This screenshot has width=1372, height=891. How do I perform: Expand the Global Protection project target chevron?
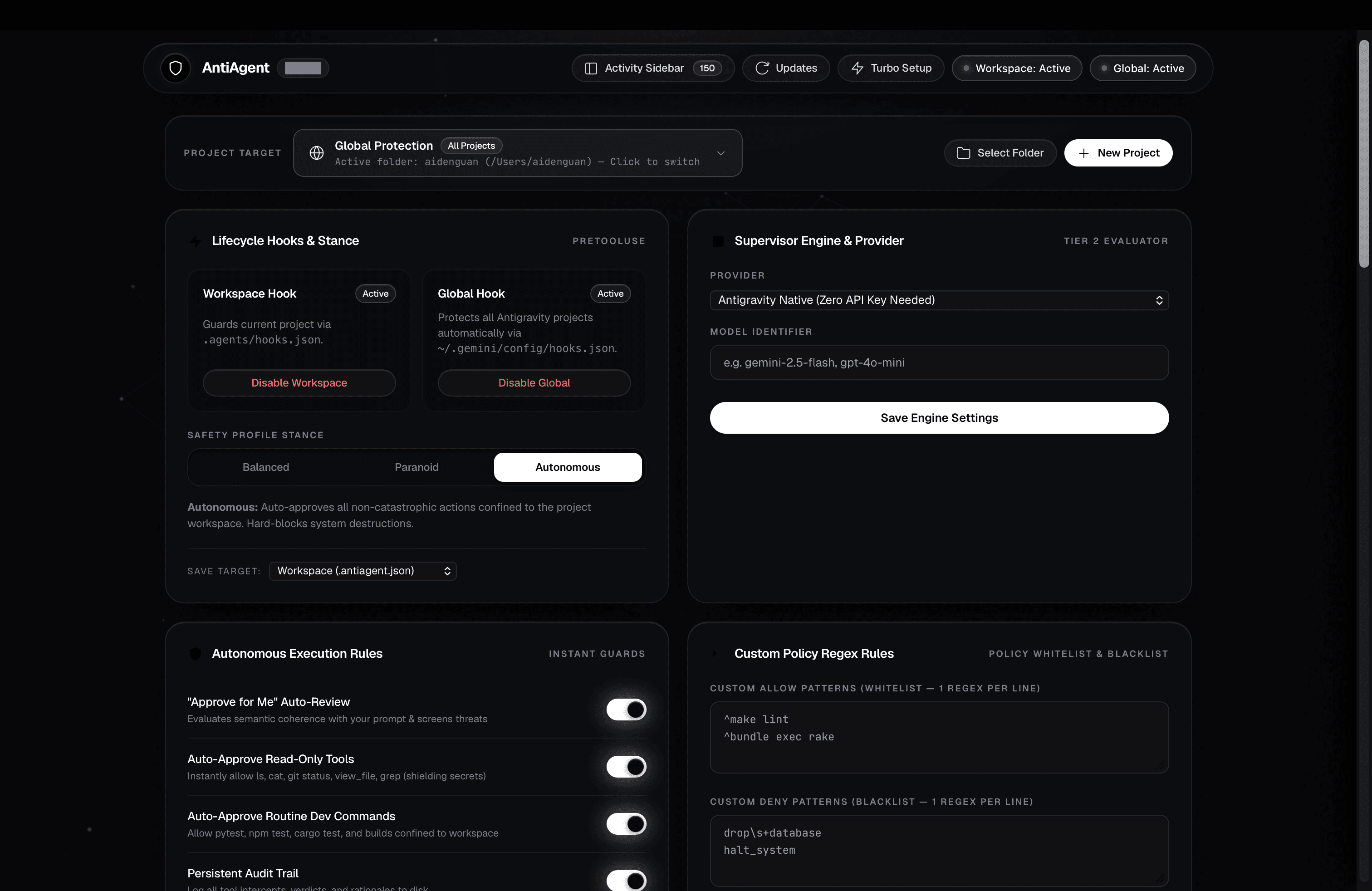pyautogui.click(x=720, y=153)
